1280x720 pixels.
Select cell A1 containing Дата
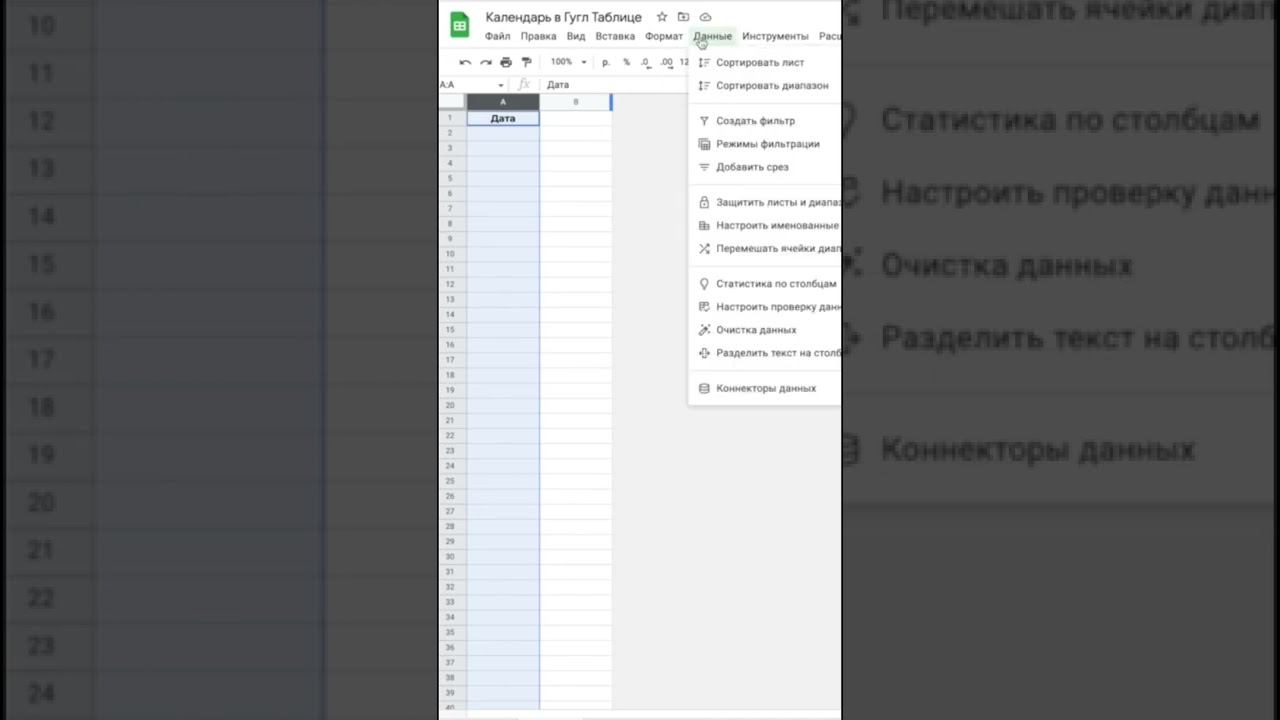tap(503, 118)
